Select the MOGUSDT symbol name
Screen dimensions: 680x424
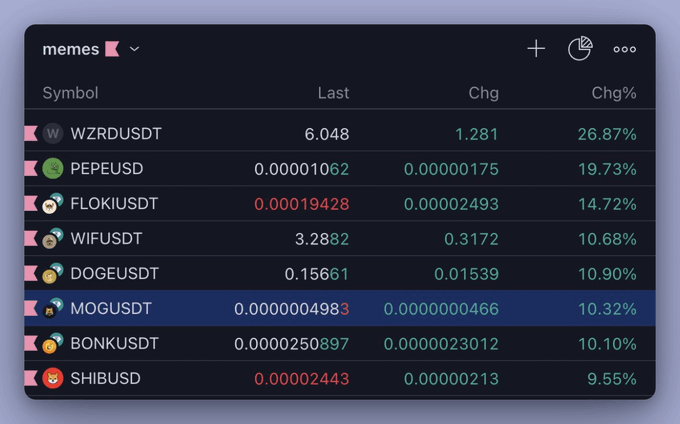coord(111,309)
